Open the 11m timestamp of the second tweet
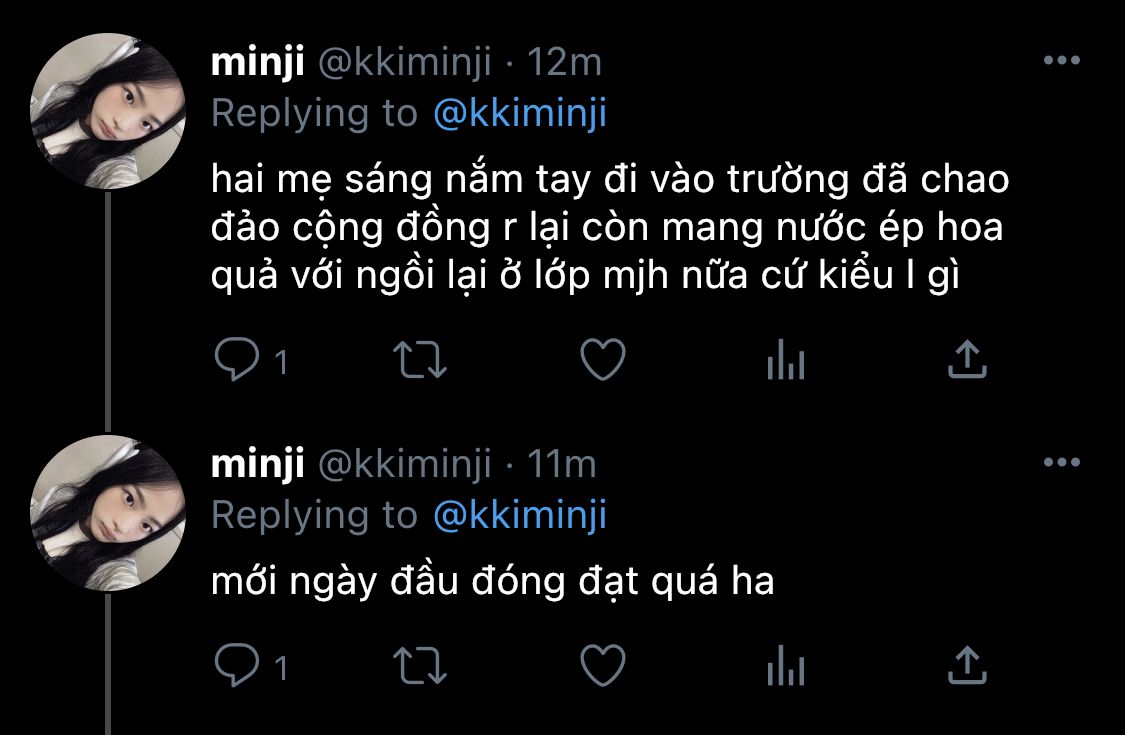 (x=562, y=464)
